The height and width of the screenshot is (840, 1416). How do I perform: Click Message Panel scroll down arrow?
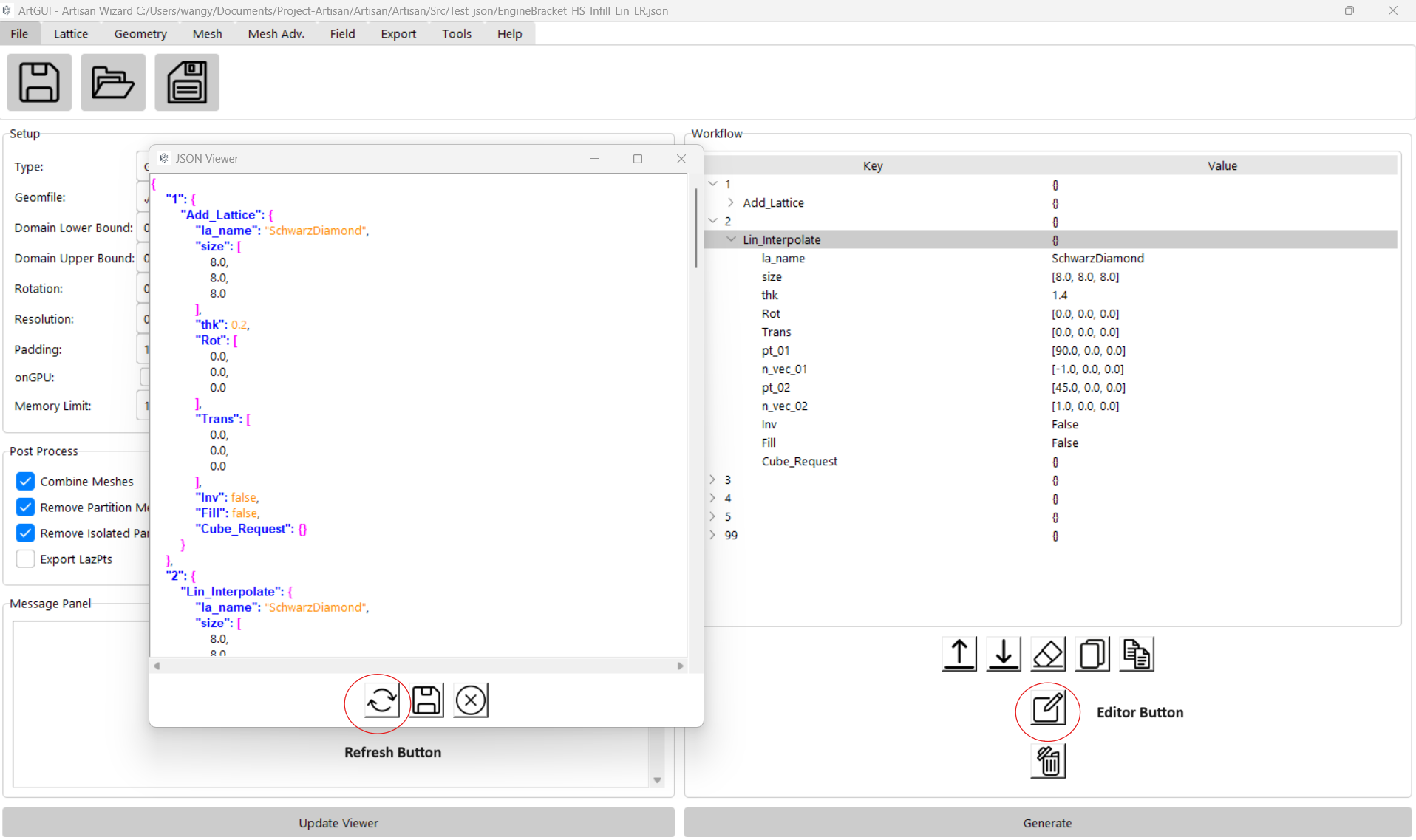click(657, 780)
